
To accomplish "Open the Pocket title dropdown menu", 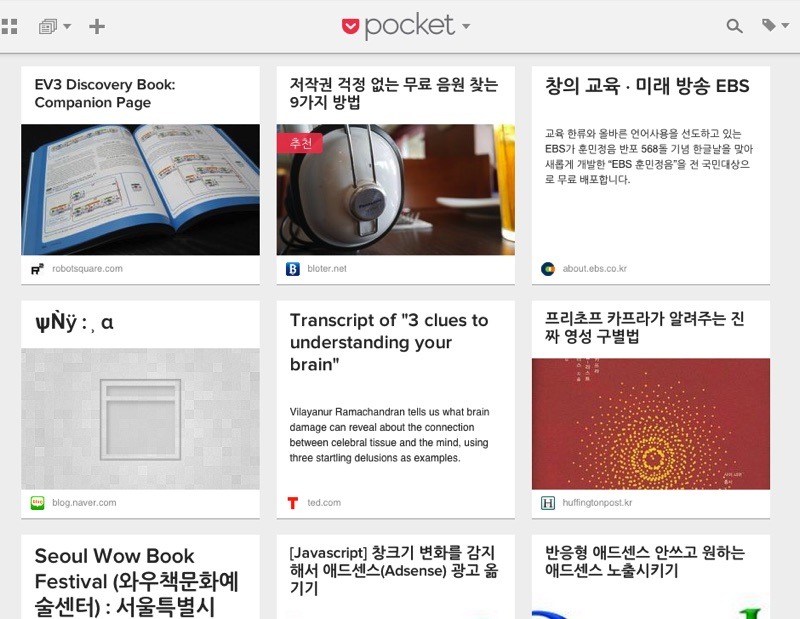I will pyautogui.click(x=466, y=26).
